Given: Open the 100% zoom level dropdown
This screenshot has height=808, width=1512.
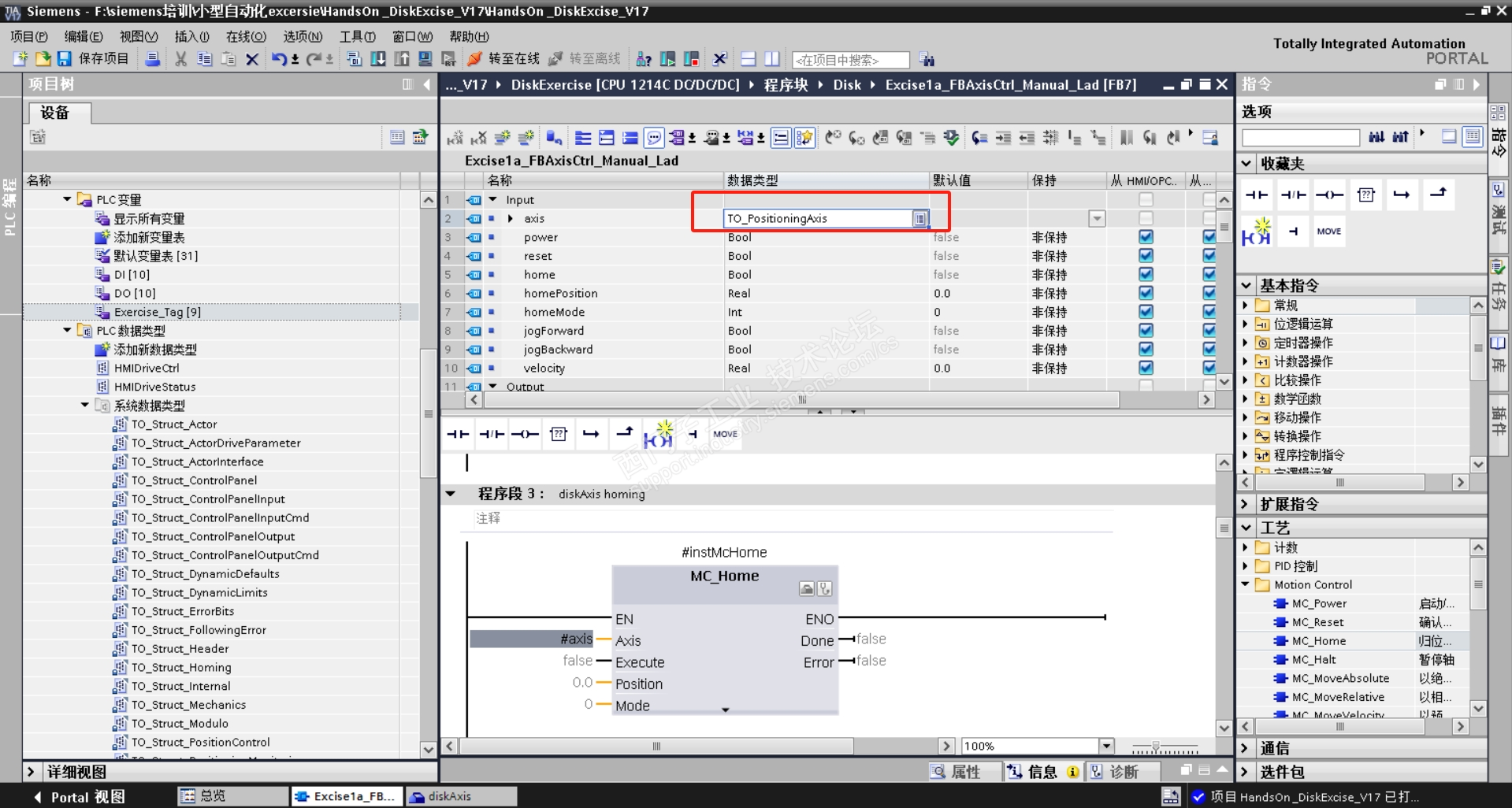Looking at the screenshot, I should pos(1106,746).
